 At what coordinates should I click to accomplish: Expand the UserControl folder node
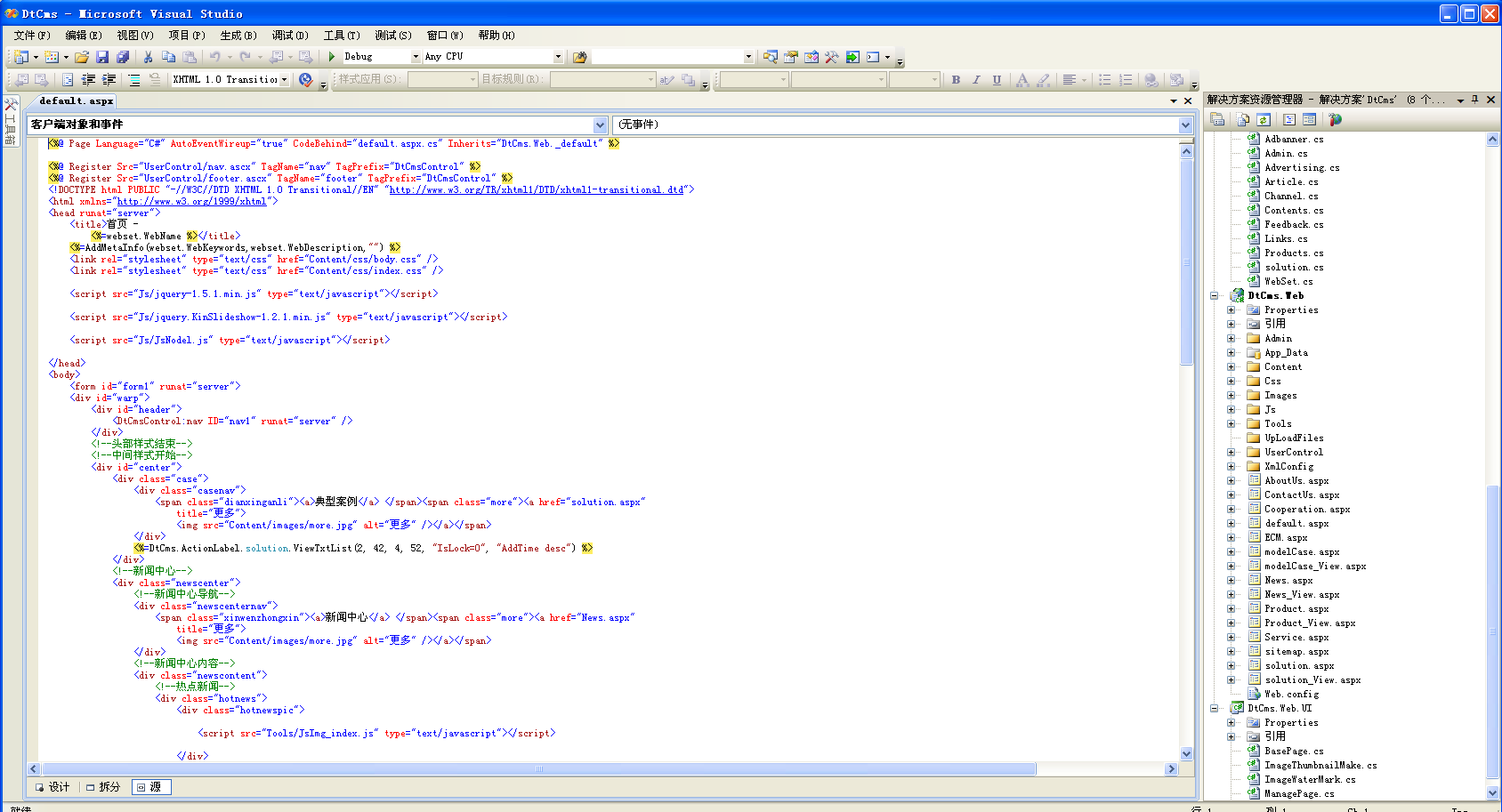tap(1231, 453)
